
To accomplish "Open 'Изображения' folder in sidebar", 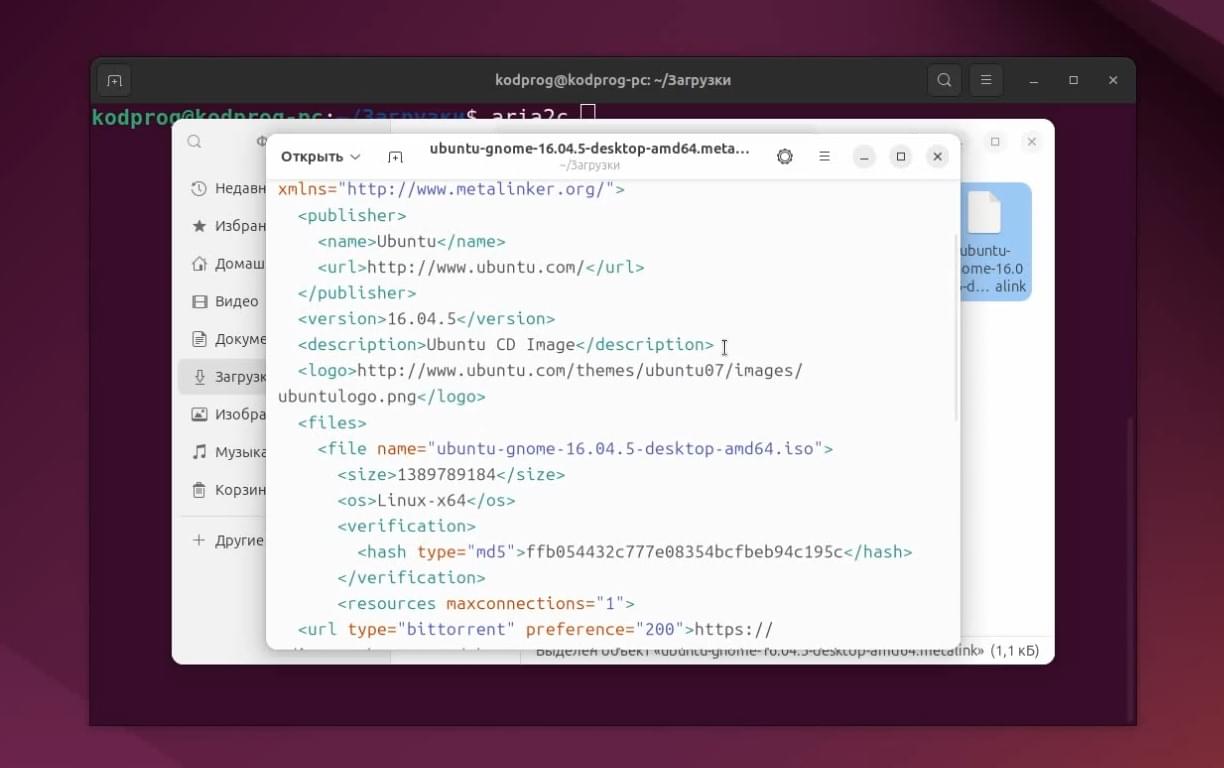I will [x=228, y=414].
